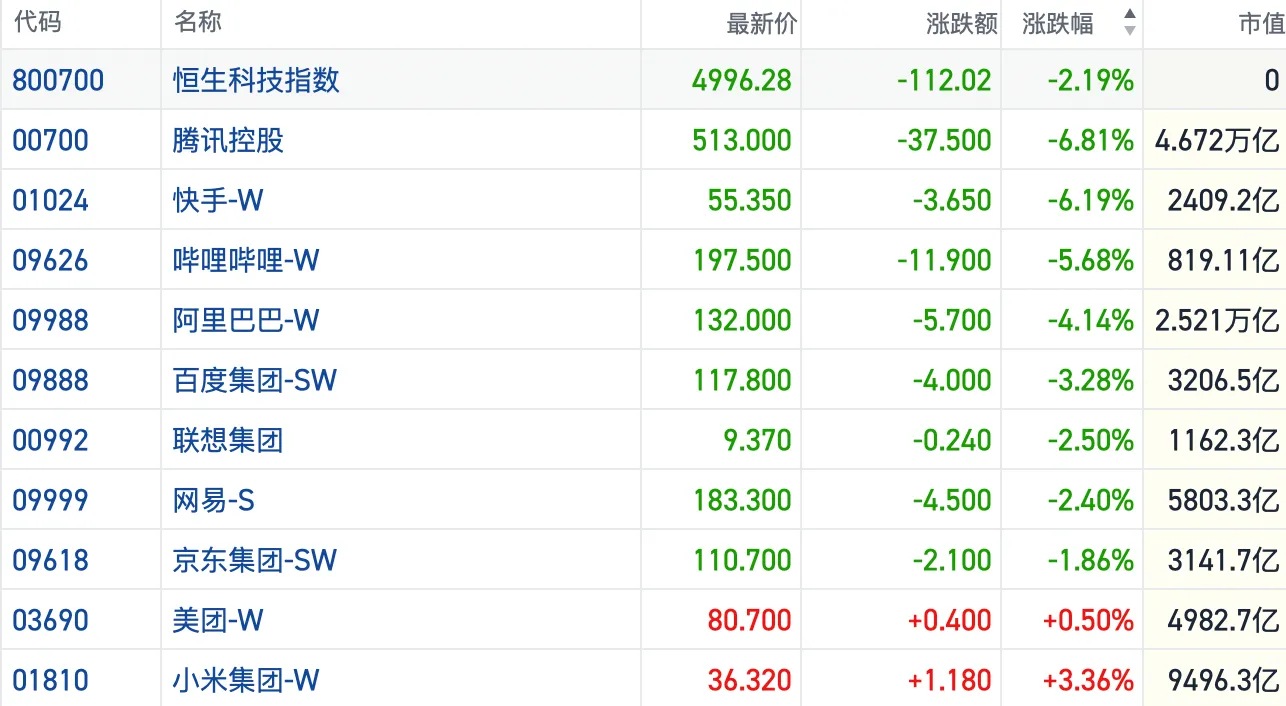Click 网易-S stock name
This screenshot has height=706, width=1286.
tap(213, 500)
